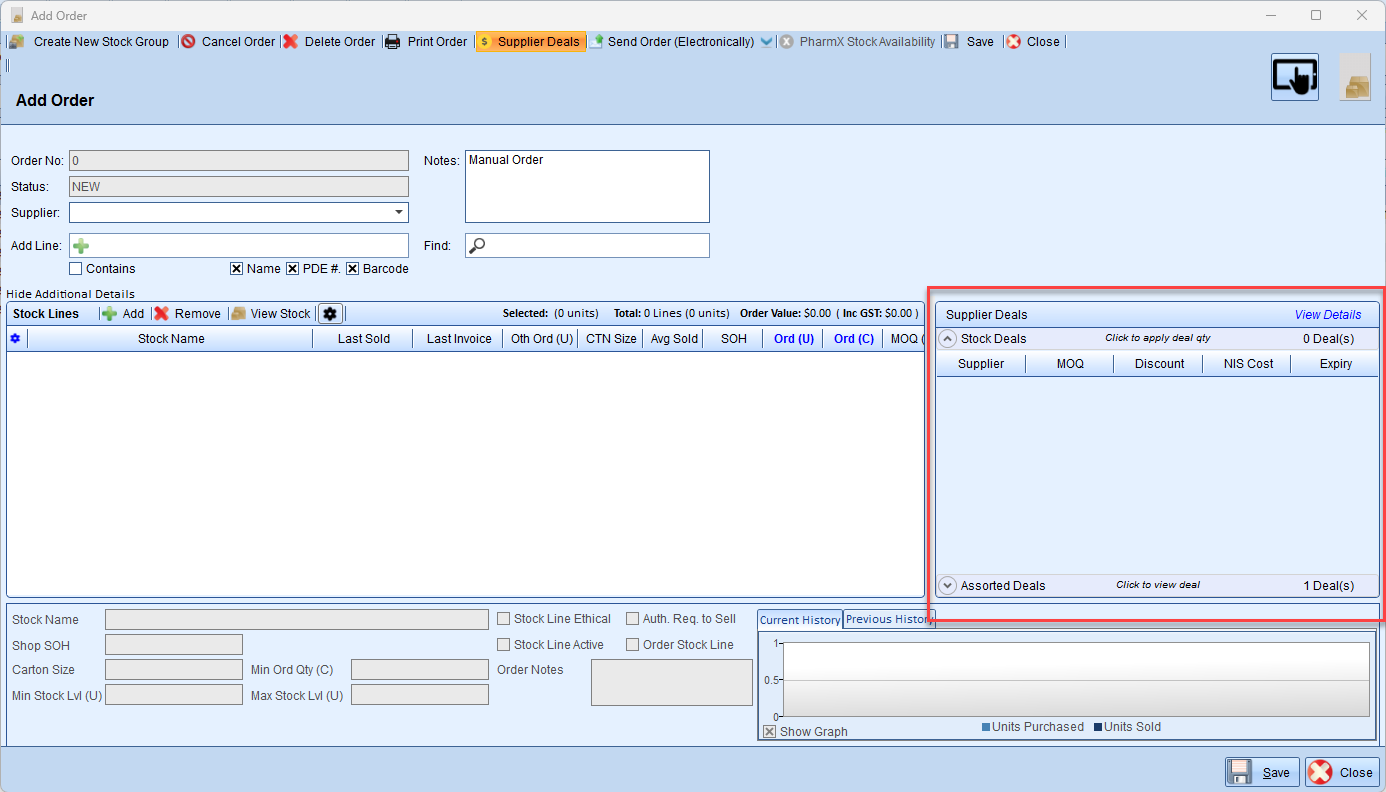The height and width of the screenshot is (792, 1386).
Task: Click inside the Find search field
Action: click(x=597, y=246)
